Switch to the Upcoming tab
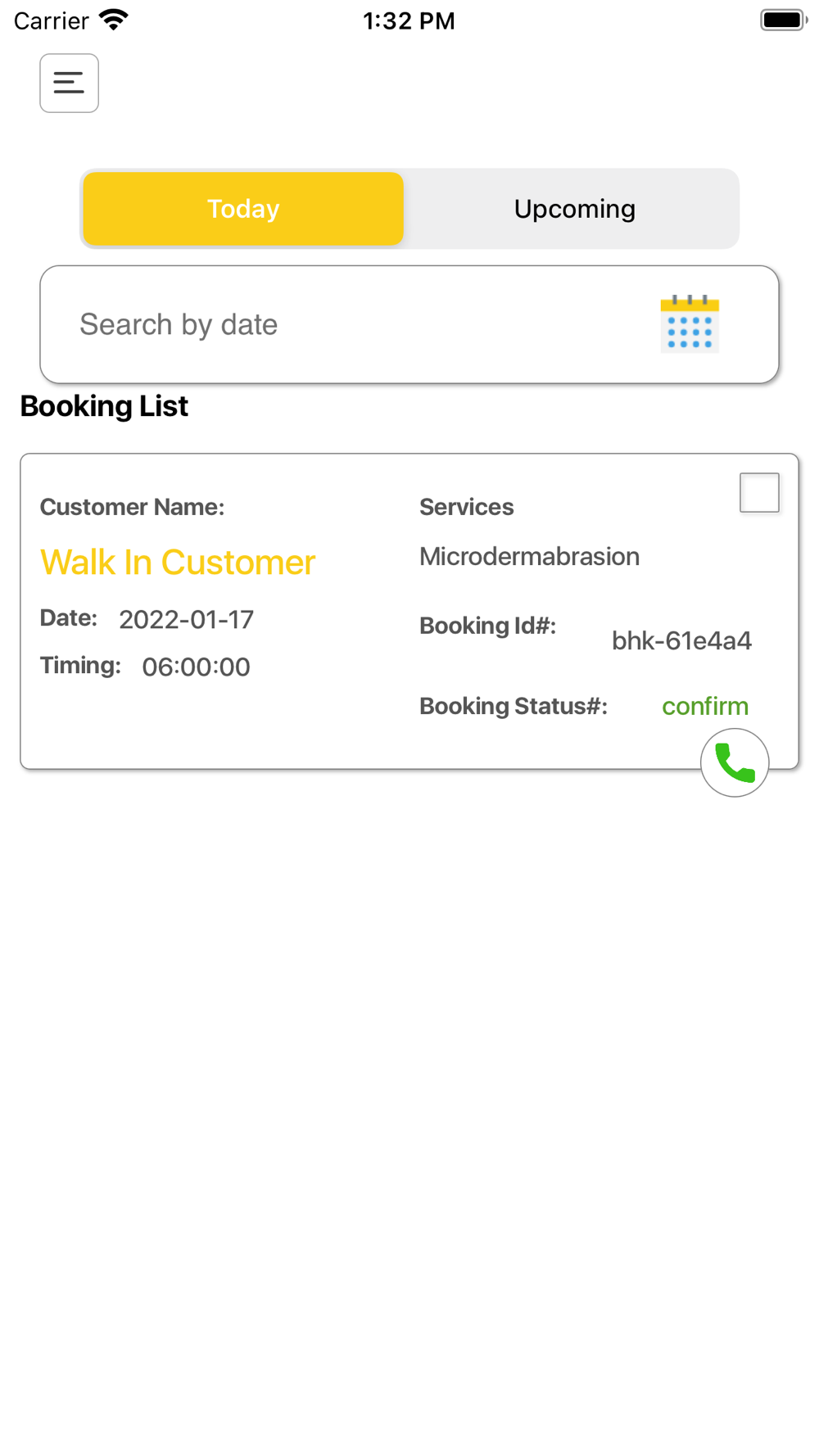The image size is (819, 1456). [574, 209]
